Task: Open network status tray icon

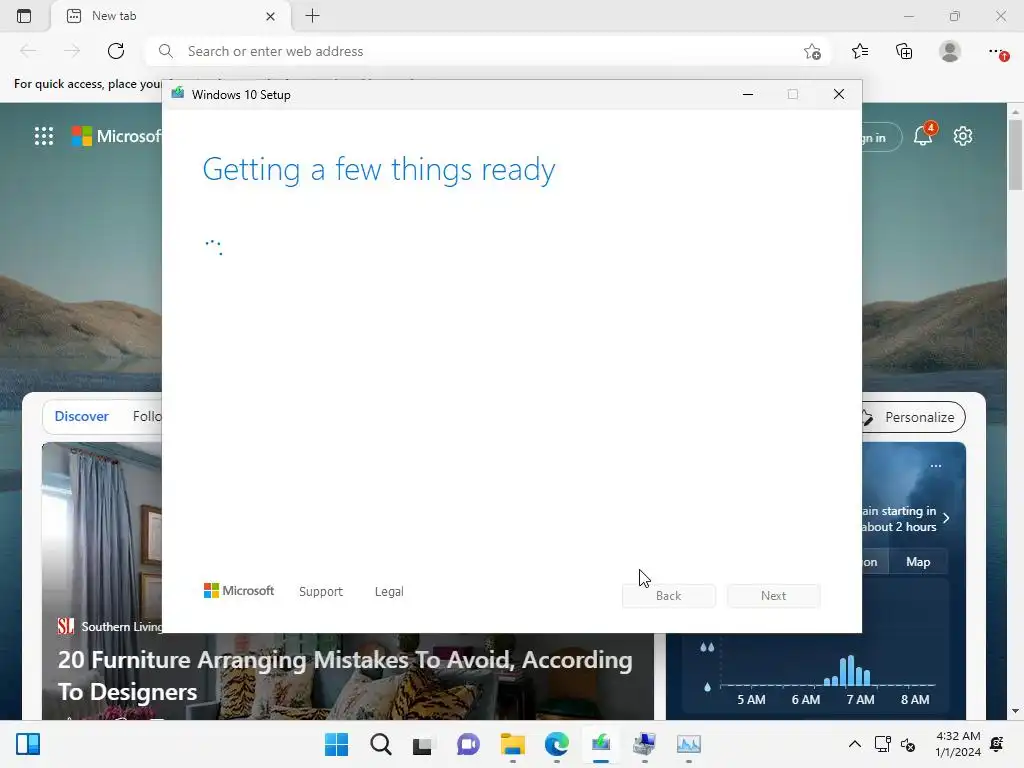Action: (x=882, y=744)
